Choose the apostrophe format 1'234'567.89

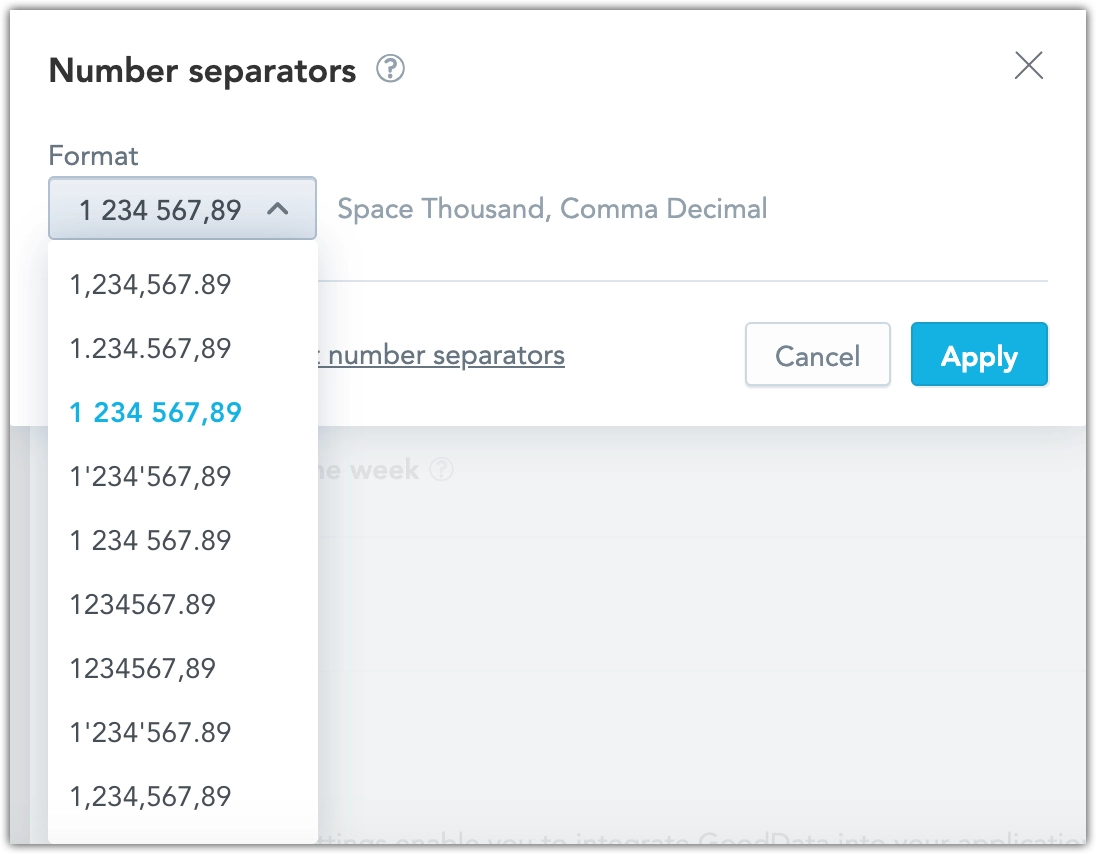(x=151, y=732)
